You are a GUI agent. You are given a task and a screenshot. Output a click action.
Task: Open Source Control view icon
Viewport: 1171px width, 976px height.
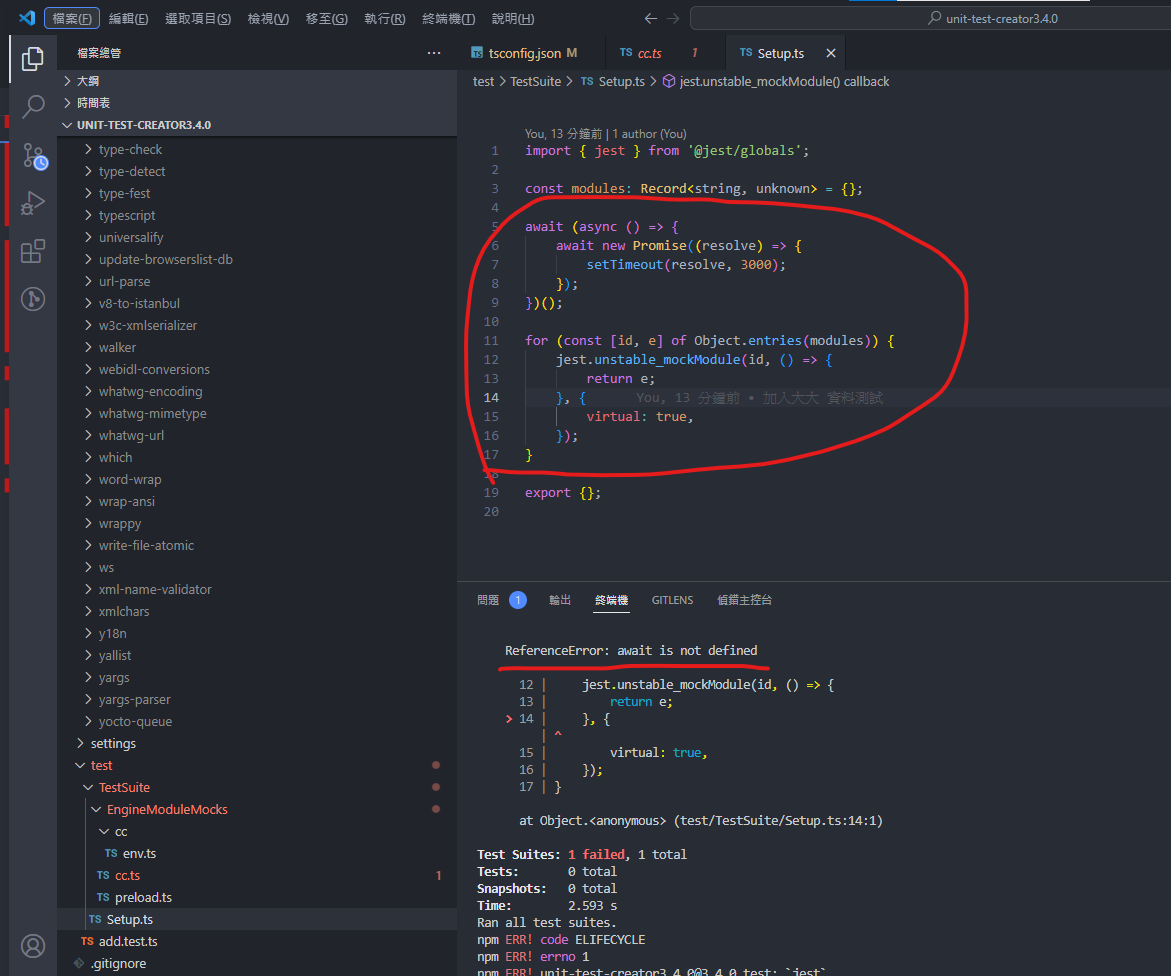(x=34, y=155)
